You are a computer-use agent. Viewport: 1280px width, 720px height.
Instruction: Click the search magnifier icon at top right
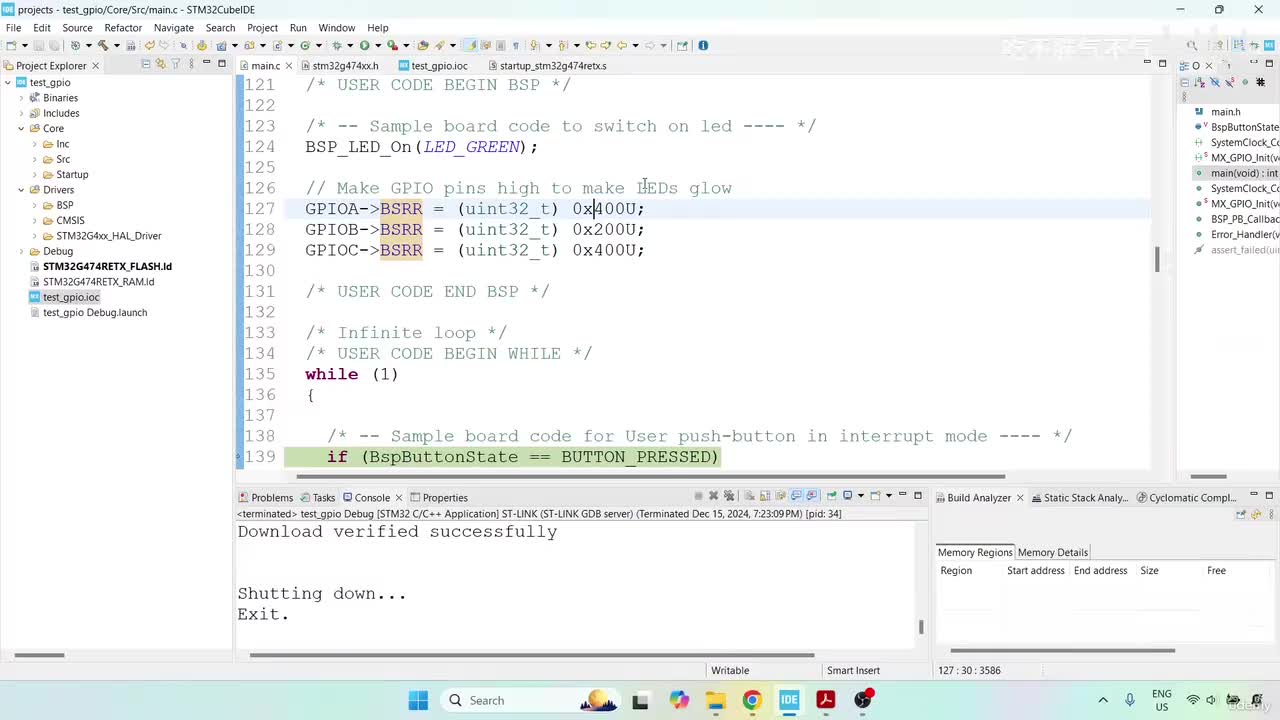tap(1192, 45)
